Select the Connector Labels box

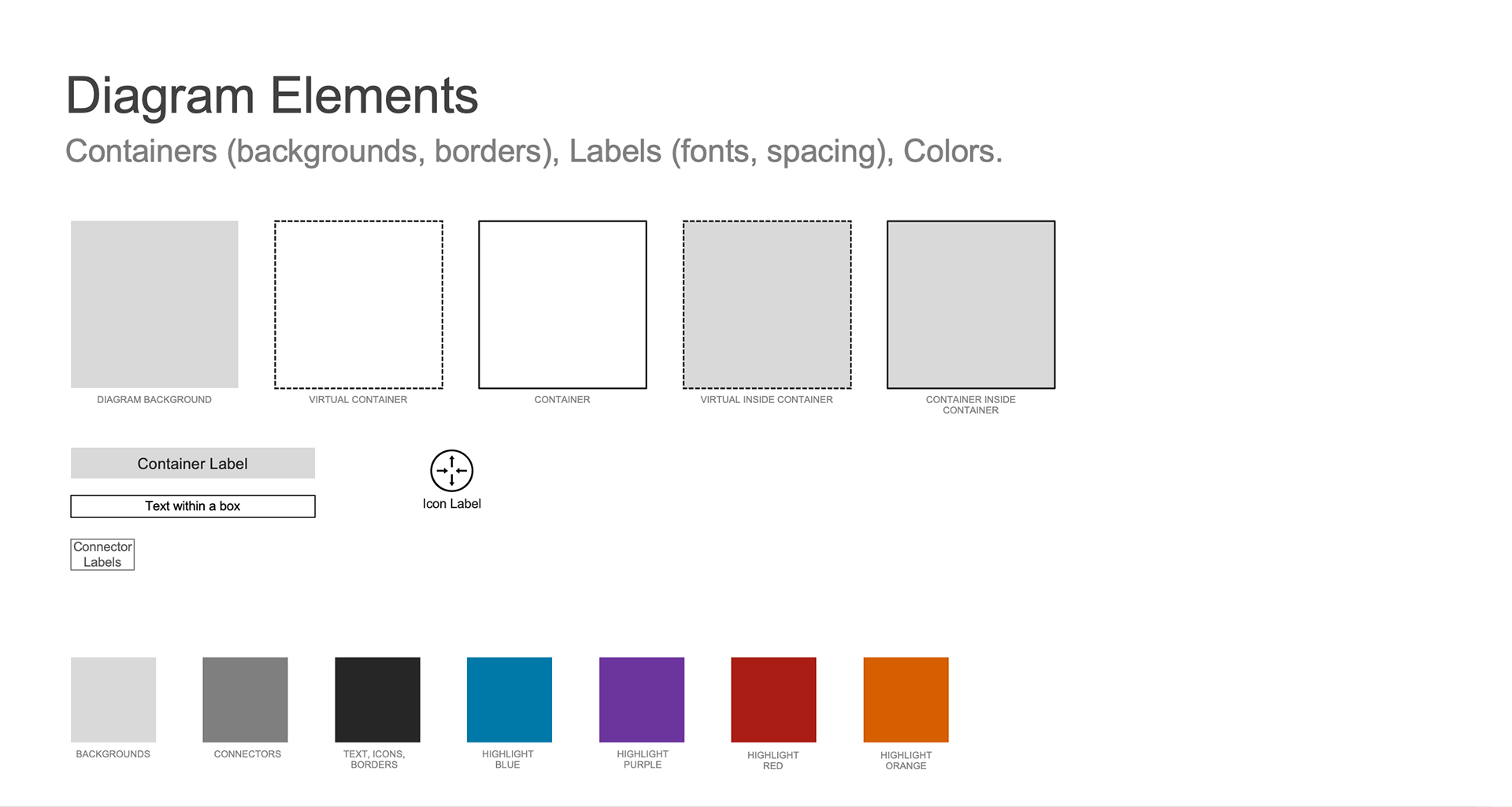pyautogui.click(x=102, y=554)
